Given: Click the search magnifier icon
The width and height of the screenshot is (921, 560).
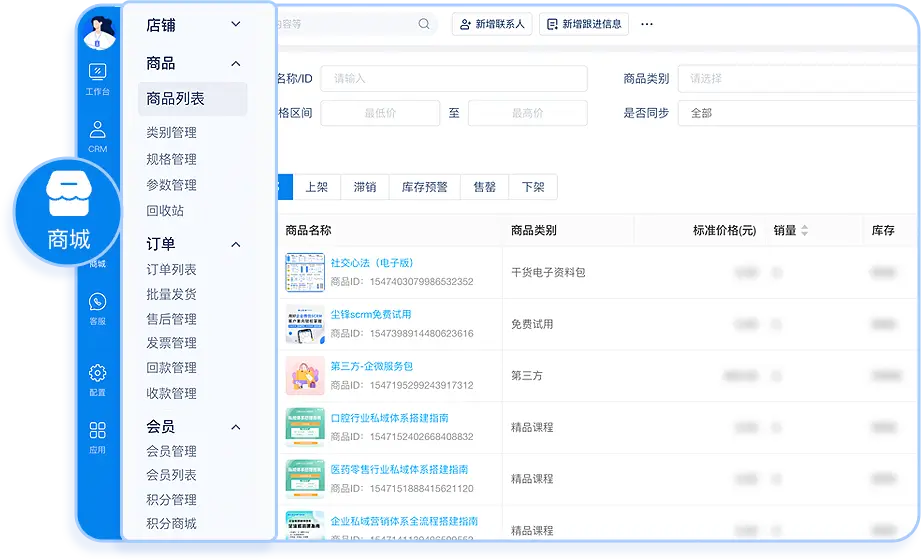Looking at the screenshot, I should 424,24.
